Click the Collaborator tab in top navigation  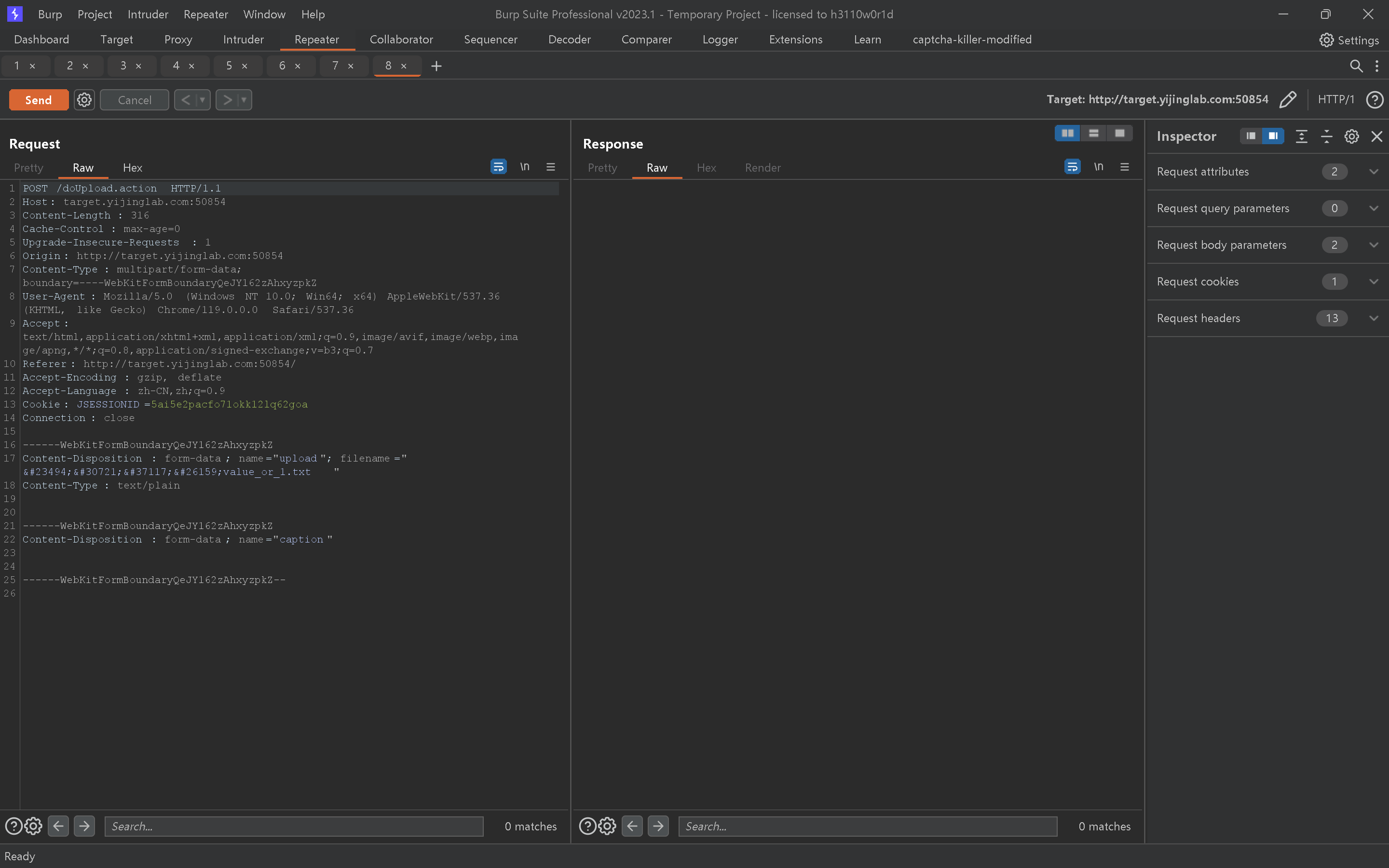pyautogui.click(x=400, y=39)
